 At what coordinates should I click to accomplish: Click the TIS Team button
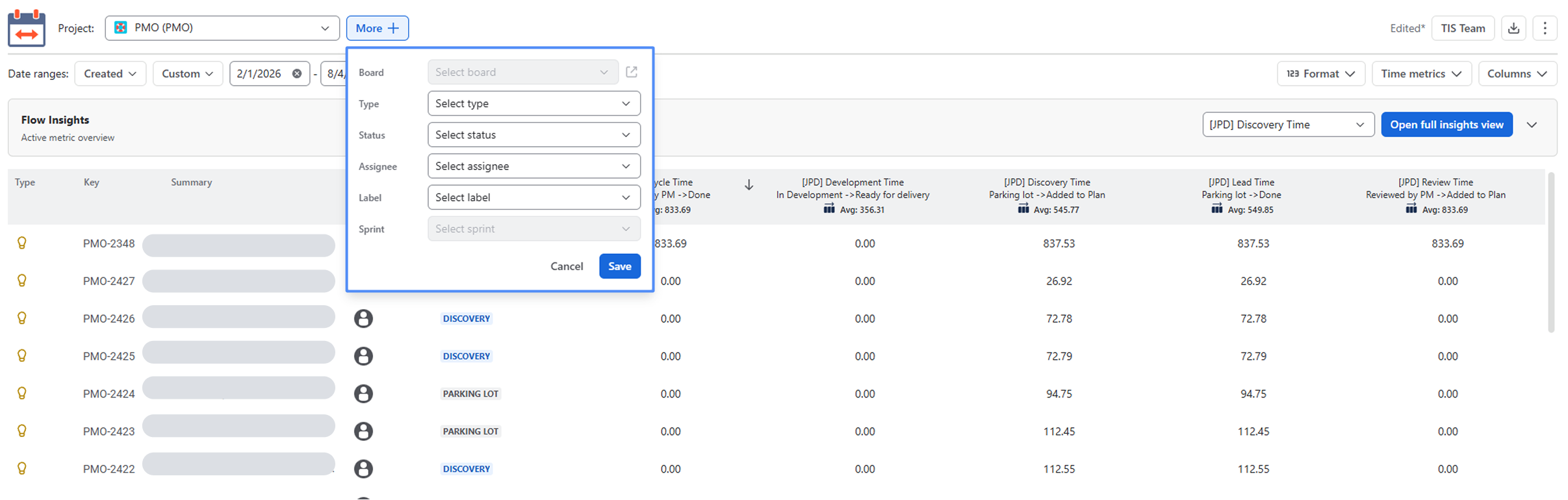(1463, 28)
